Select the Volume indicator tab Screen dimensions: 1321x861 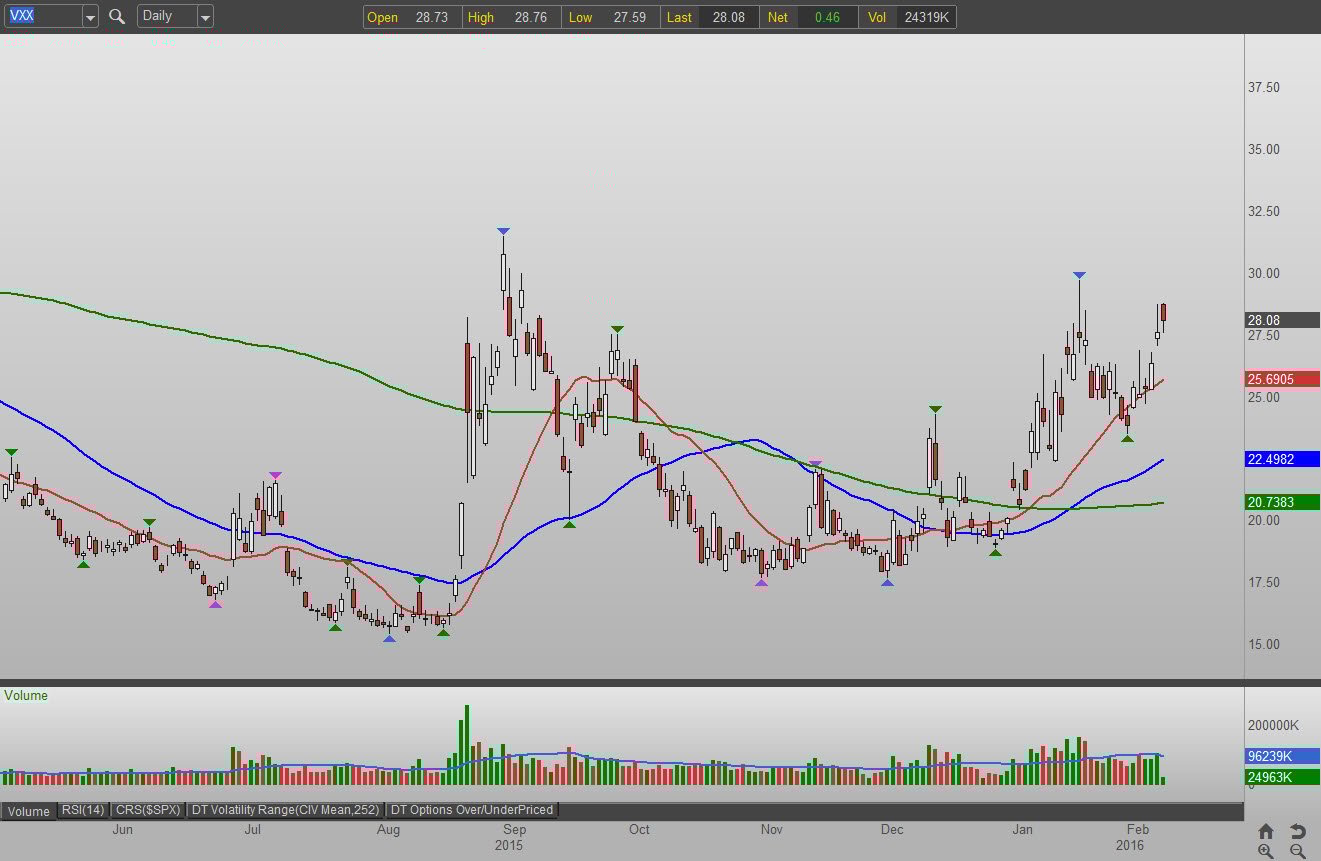29,811
